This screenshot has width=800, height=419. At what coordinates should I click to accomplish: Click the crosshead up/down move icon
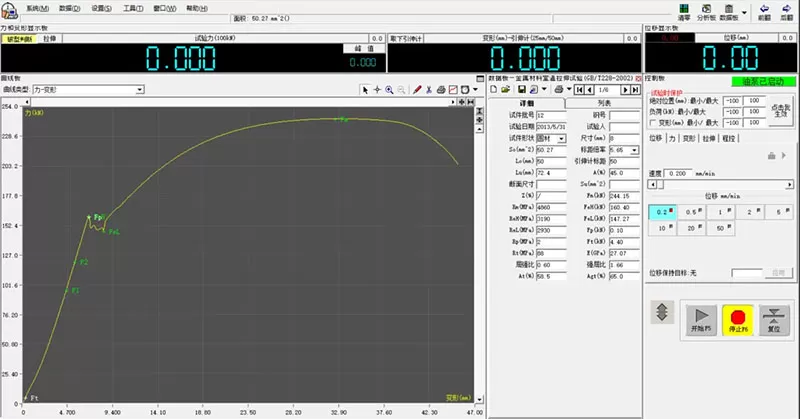tap(662, 312)
